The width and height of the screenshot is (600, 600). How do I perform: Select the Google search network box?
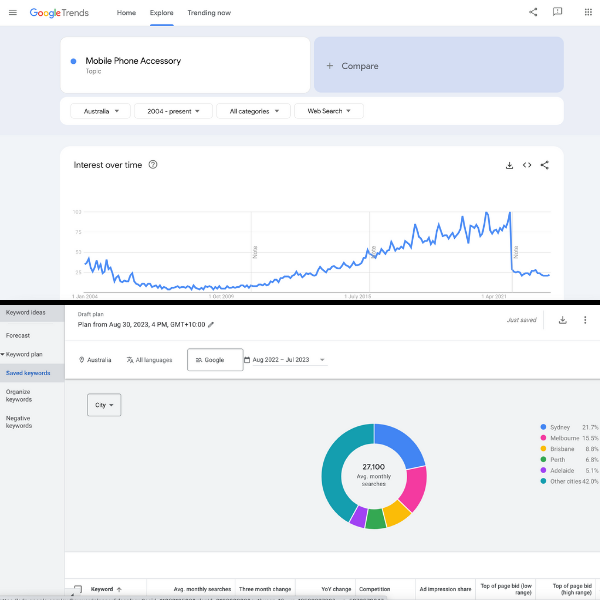pyautogui.click(x=215, y=360)
